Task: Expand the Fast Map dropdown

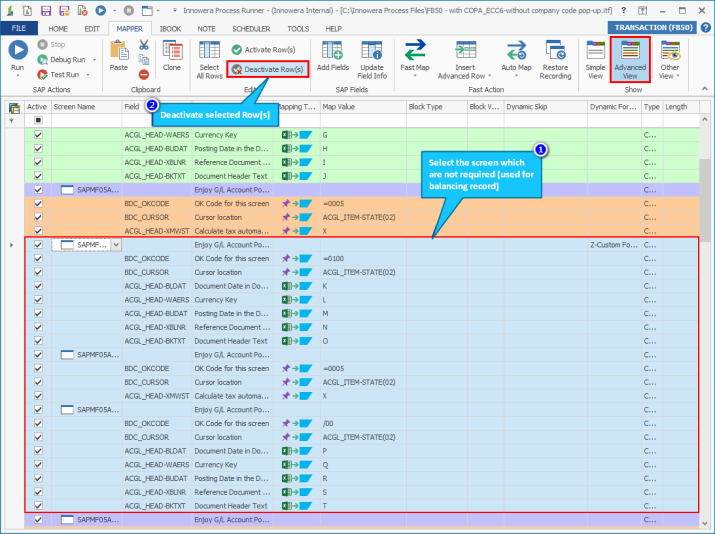Action: (414, 76)
